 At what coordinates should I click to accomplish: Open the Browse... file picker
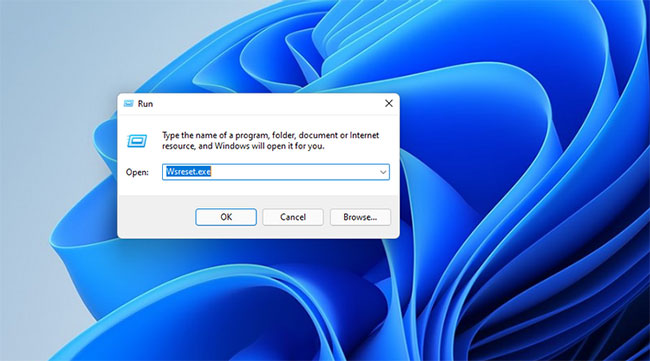coord(360,217)
